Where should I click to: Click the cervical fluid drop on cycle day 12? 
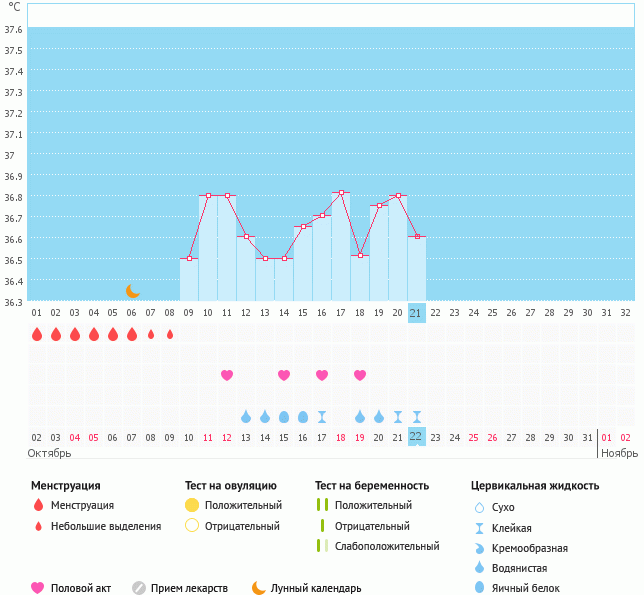tap(246, 416)
